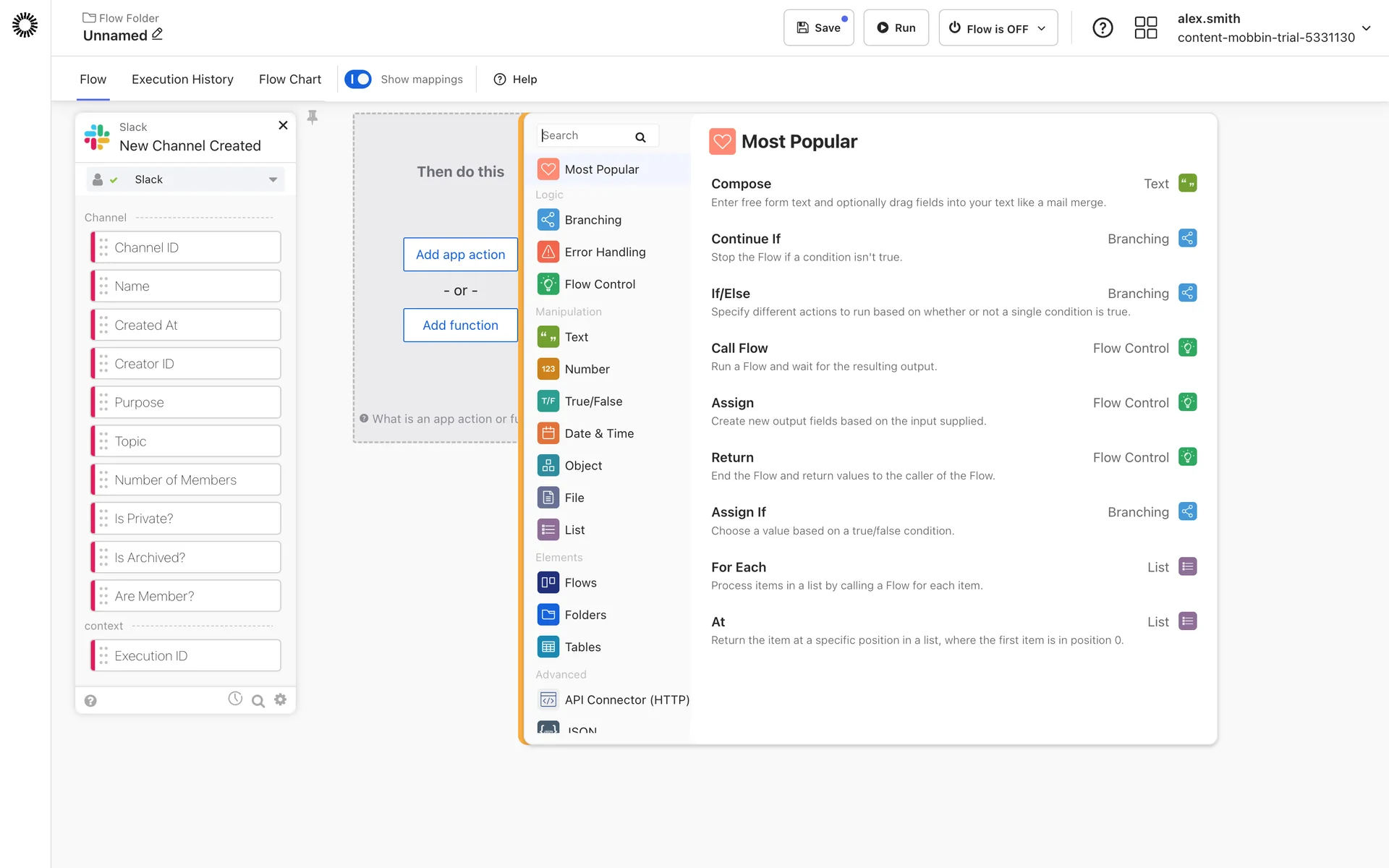Toggle the Show mappings switch
This screenshot has height=868, width=1389.
pyautogui.click(x=358, y=79)
